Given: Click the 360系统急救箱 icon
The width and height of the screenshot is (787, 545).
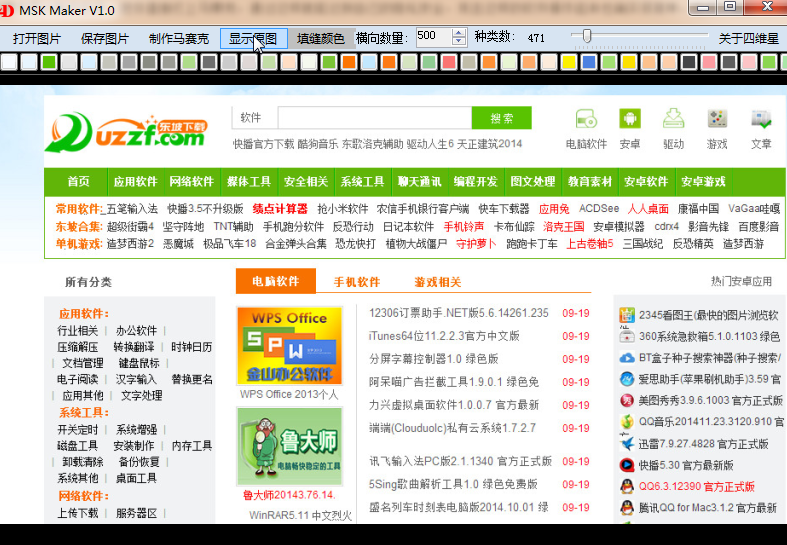Looking at the screenshot, I should click(x=626, y=336).
